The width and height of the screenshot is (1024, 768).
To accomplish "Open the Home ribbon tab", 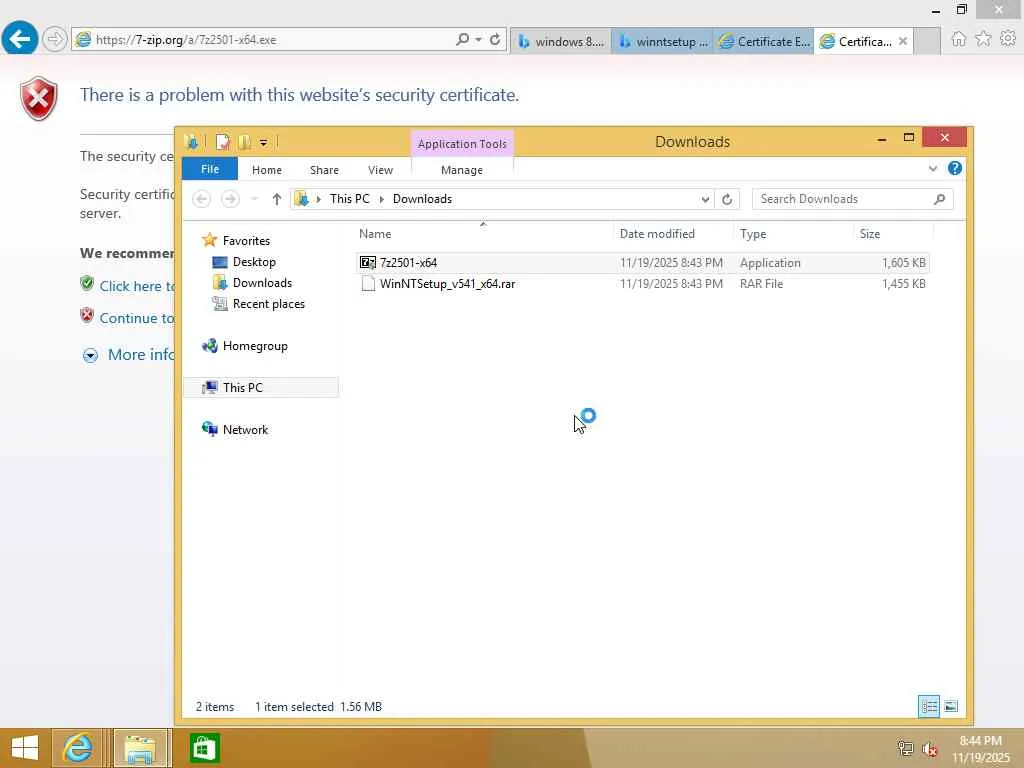I will tap(266, 170).
